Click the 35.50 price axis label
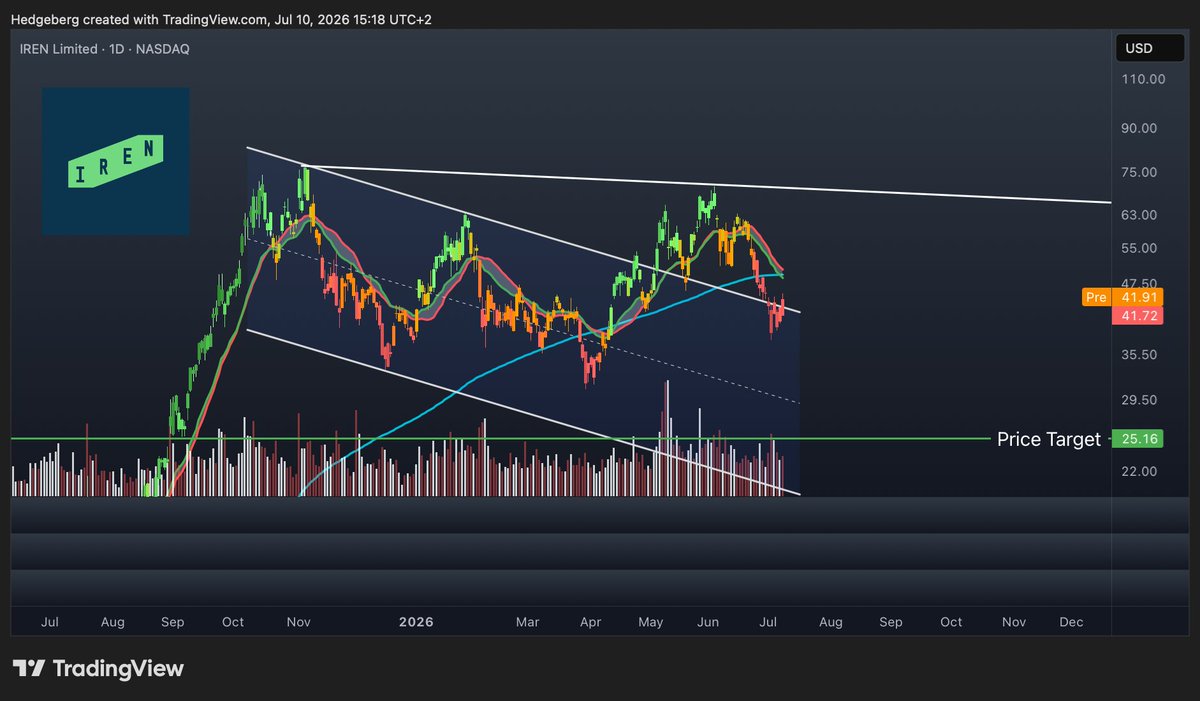 pos(1140,355)
